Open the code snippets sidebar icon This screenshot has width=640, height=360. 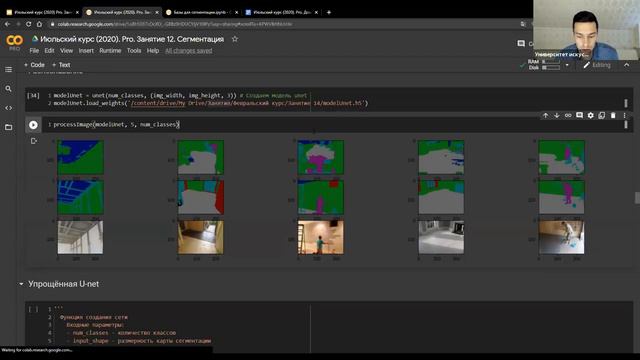point(8,108)
